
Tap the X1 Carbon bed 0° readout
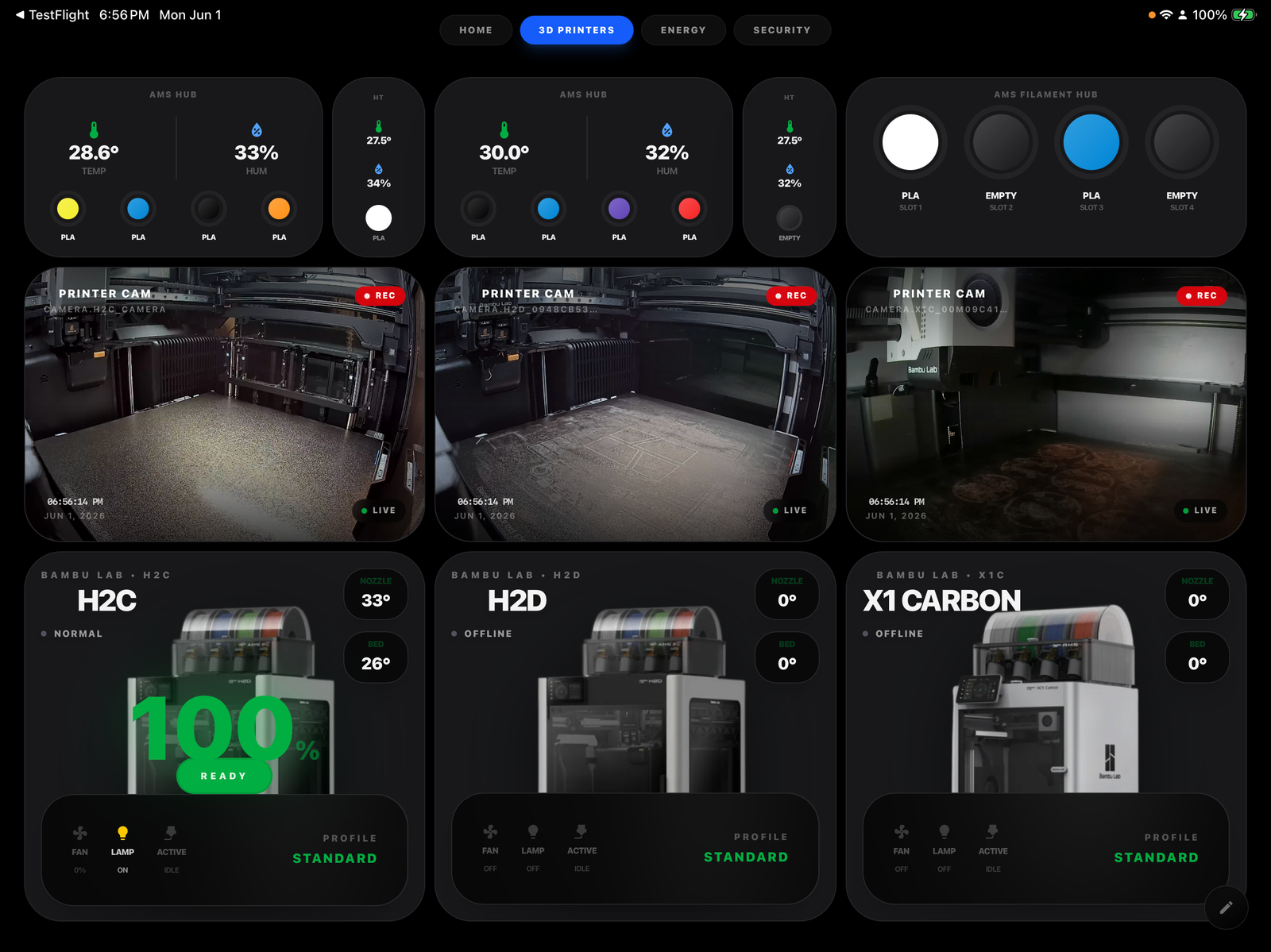[1197, 657]
